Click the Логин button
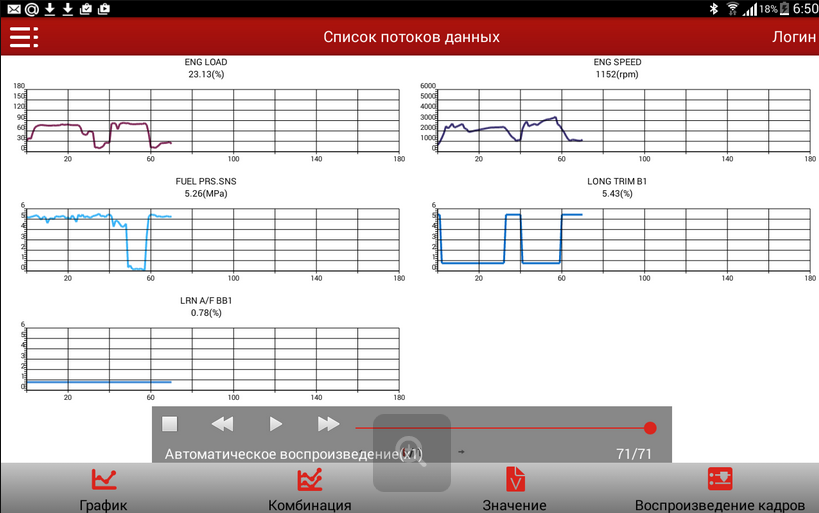Viewport: 819px width, 513px height. [x=794, y=37]
